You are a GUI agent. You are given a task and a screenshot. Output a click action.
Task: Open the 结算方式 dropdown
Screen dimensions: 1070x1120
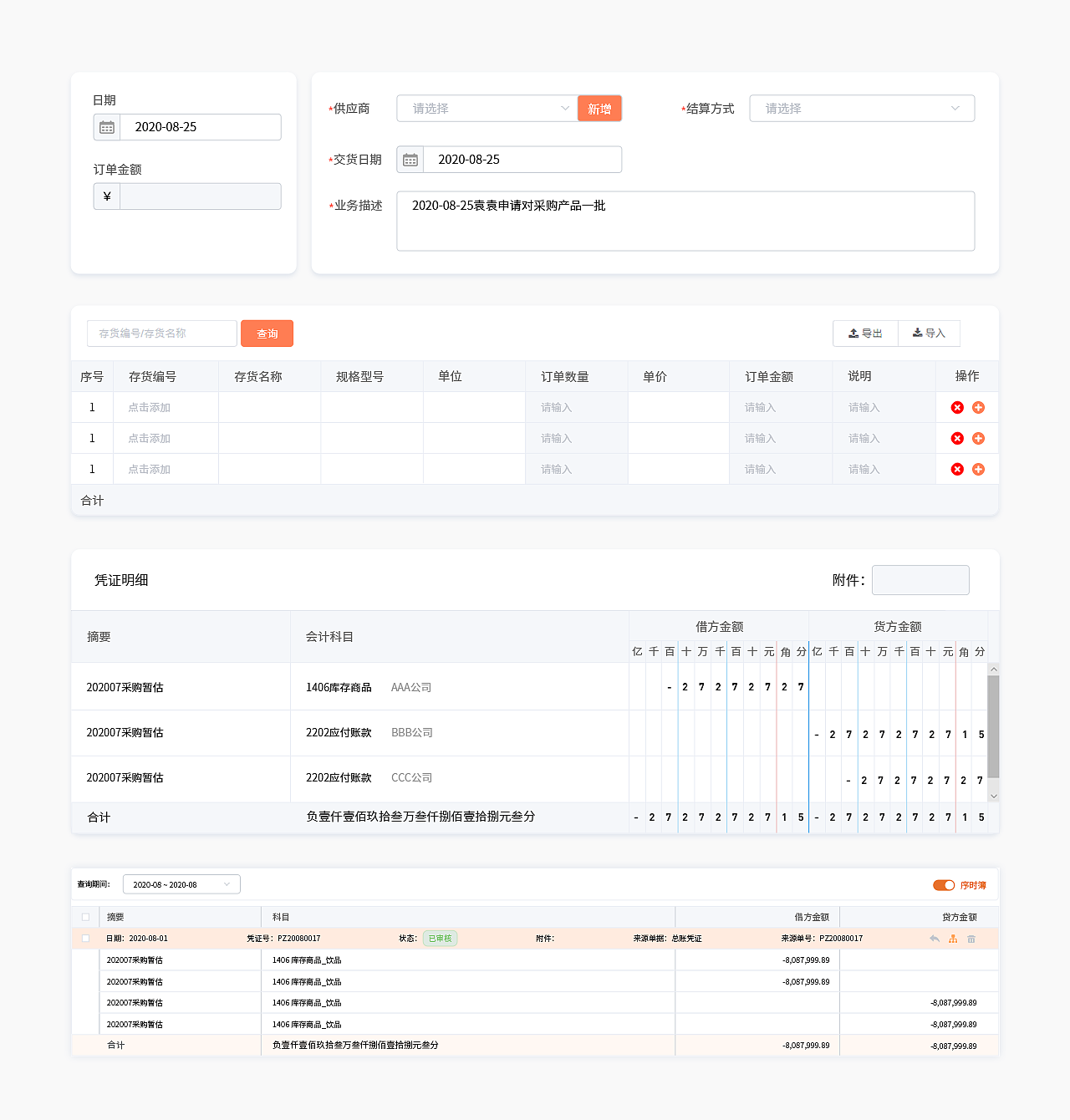[862, 109]
